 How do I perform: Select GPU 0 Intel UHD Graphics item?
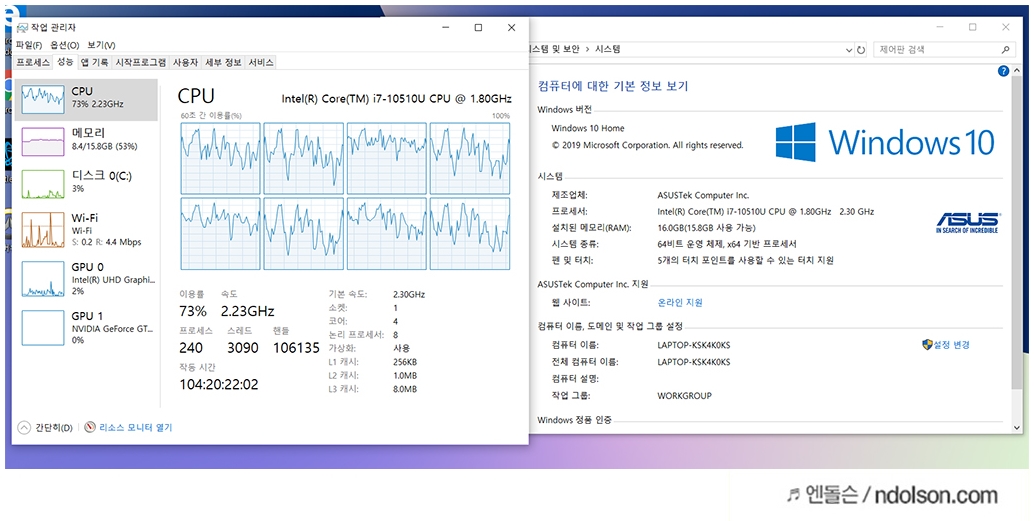pyautogui.click(x=86, y=278)
